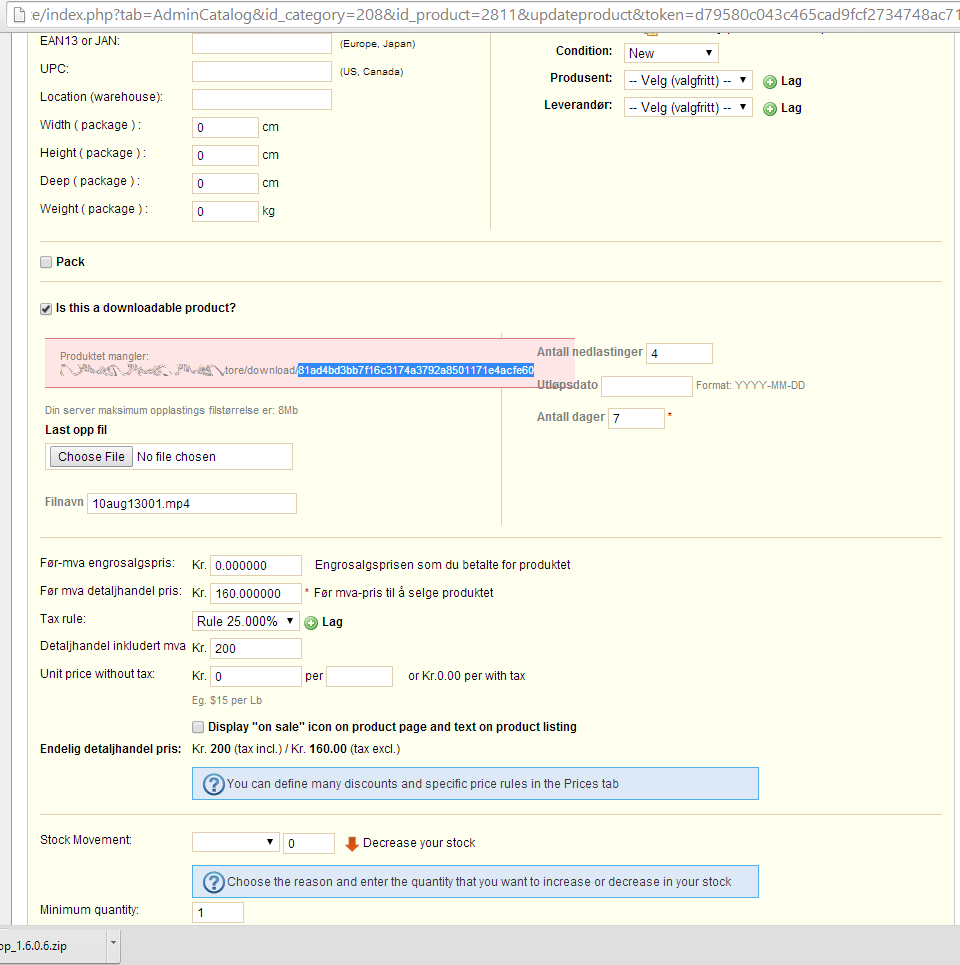The image size is (960, 965).
Task: Click the Deep package input field
Action: pos(225,183)
